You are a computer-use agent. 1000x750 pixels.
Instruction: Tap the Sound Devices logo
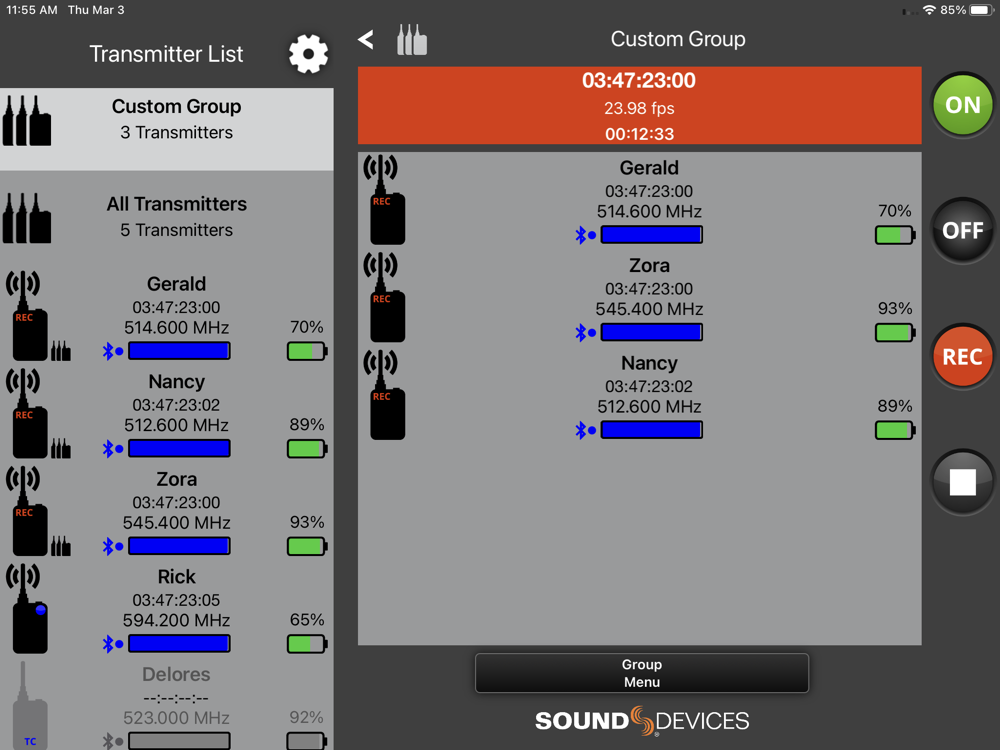642,721
